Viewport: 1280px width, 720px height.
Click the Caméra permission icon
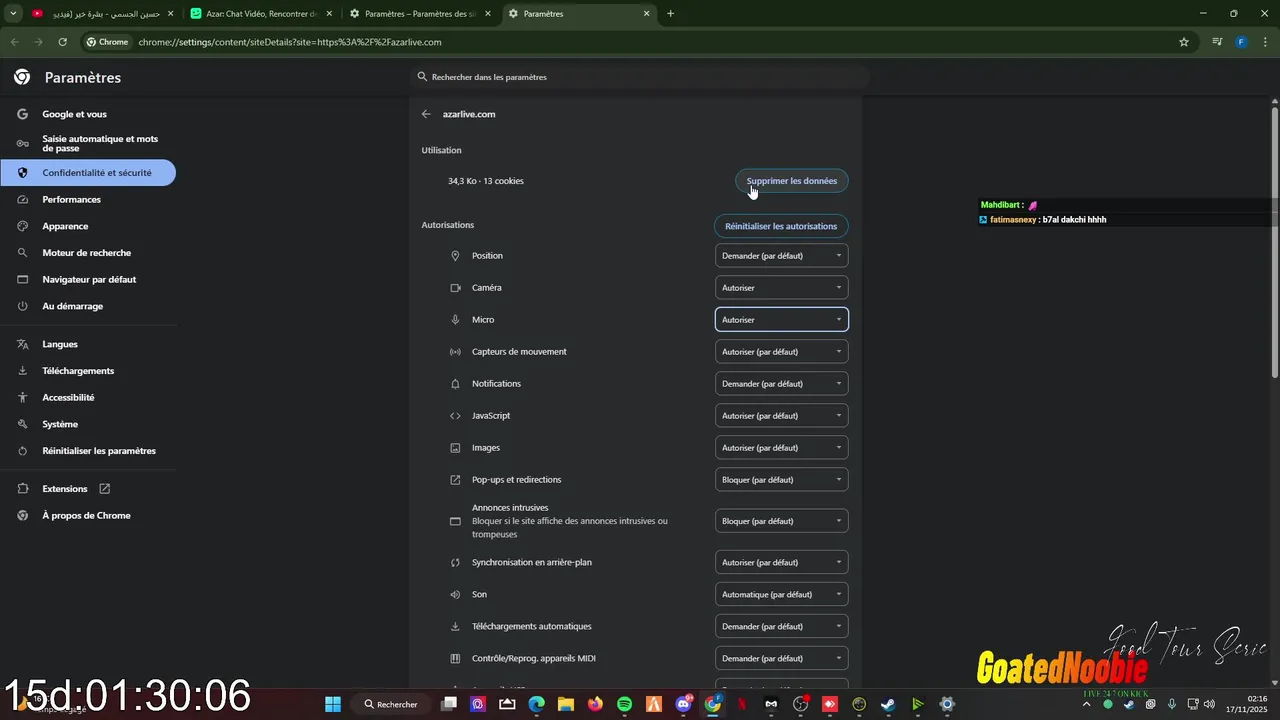[455, 288]
